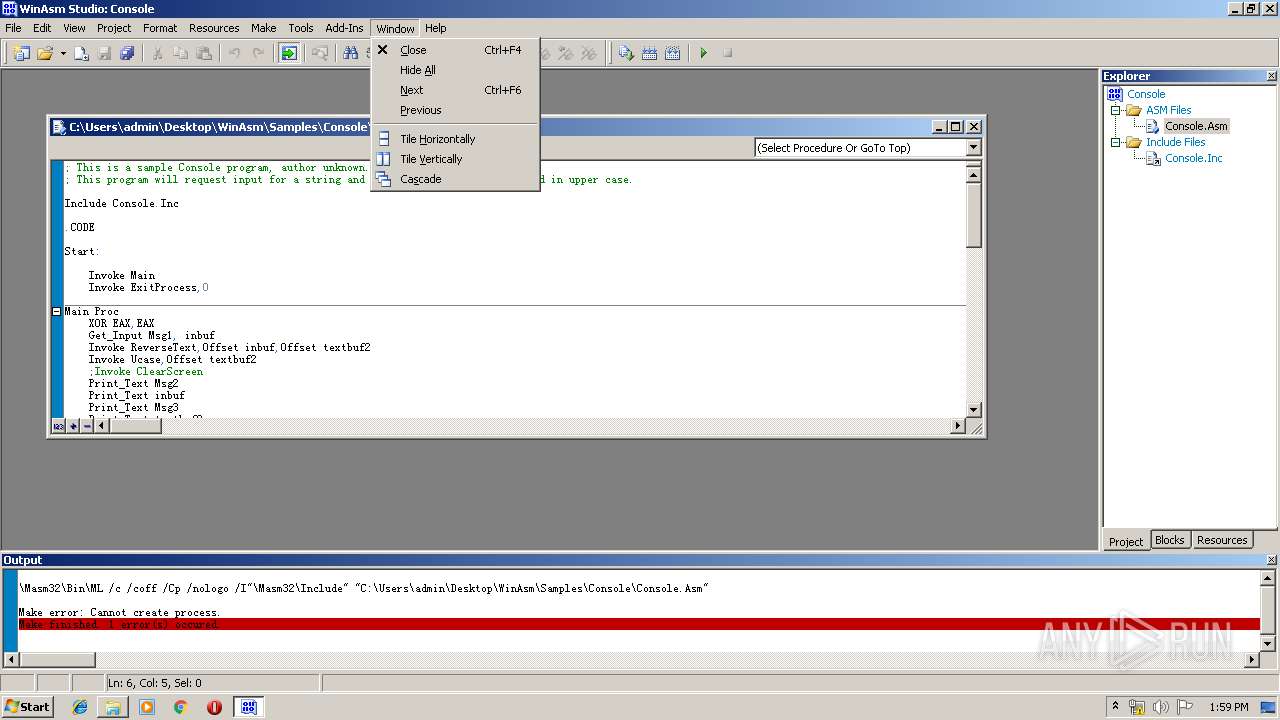Click the expand all blocks plus button
1280x720 pixels.
pos(73,427)
